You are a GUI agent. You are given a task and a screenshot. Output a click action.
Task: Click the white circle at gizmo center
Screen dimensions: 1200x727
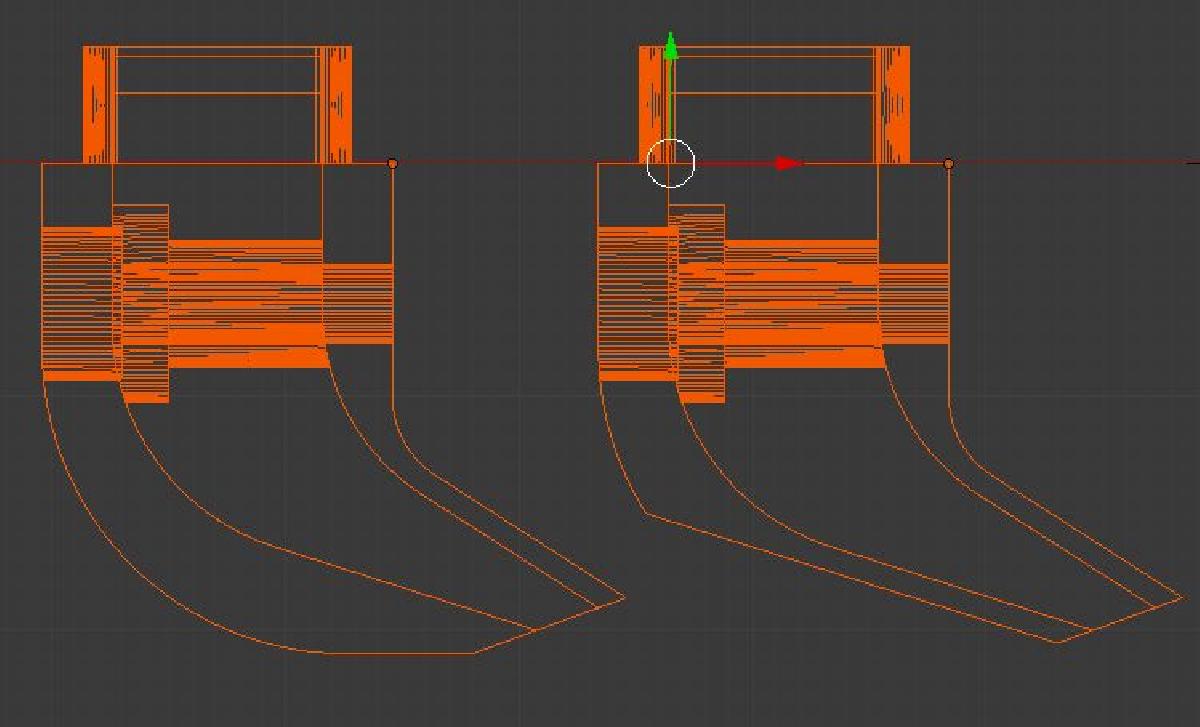[670, 163]
